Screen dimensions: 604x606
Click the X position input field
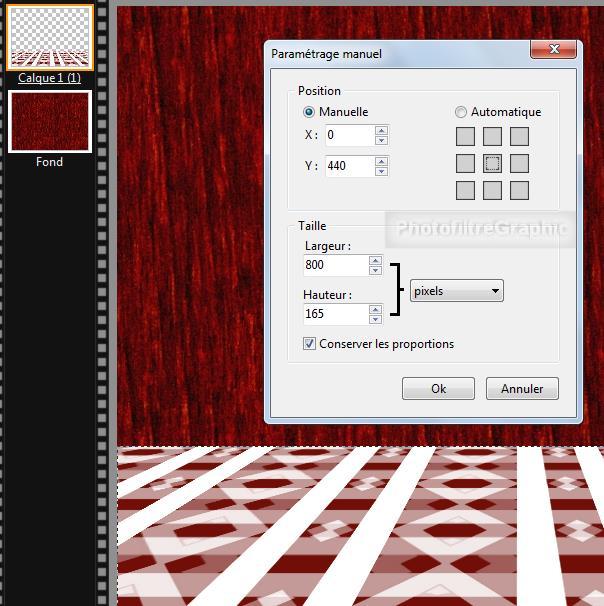(x=350, y=135)
